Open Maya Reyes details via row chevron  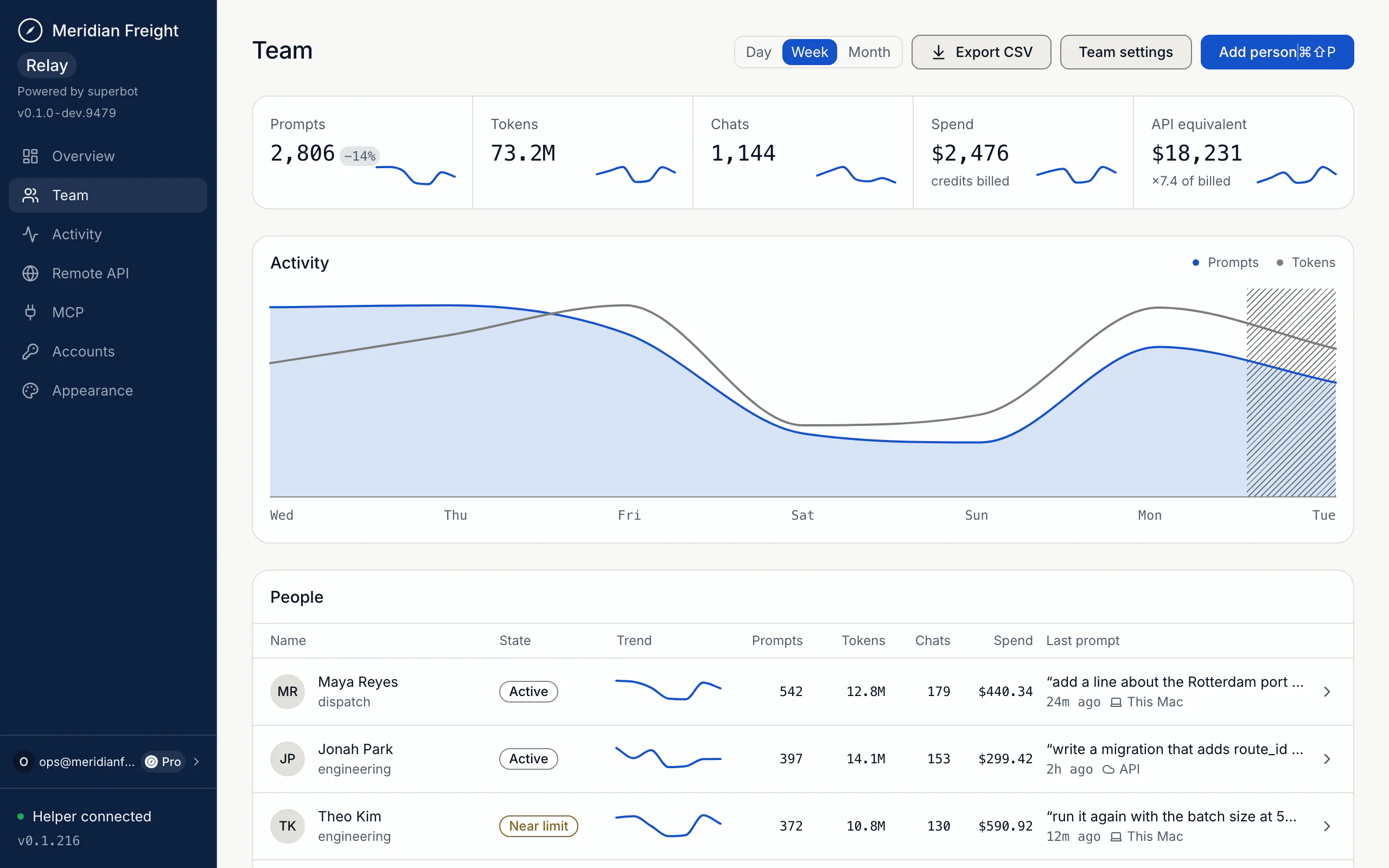1327,692
